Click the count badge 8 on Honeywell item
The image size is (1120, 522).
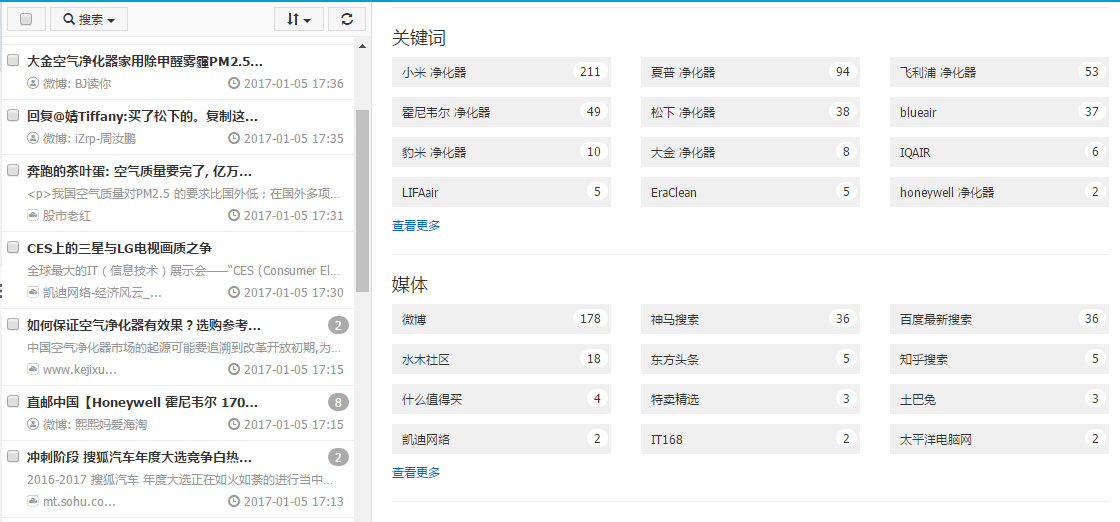[x=339, y=403]
